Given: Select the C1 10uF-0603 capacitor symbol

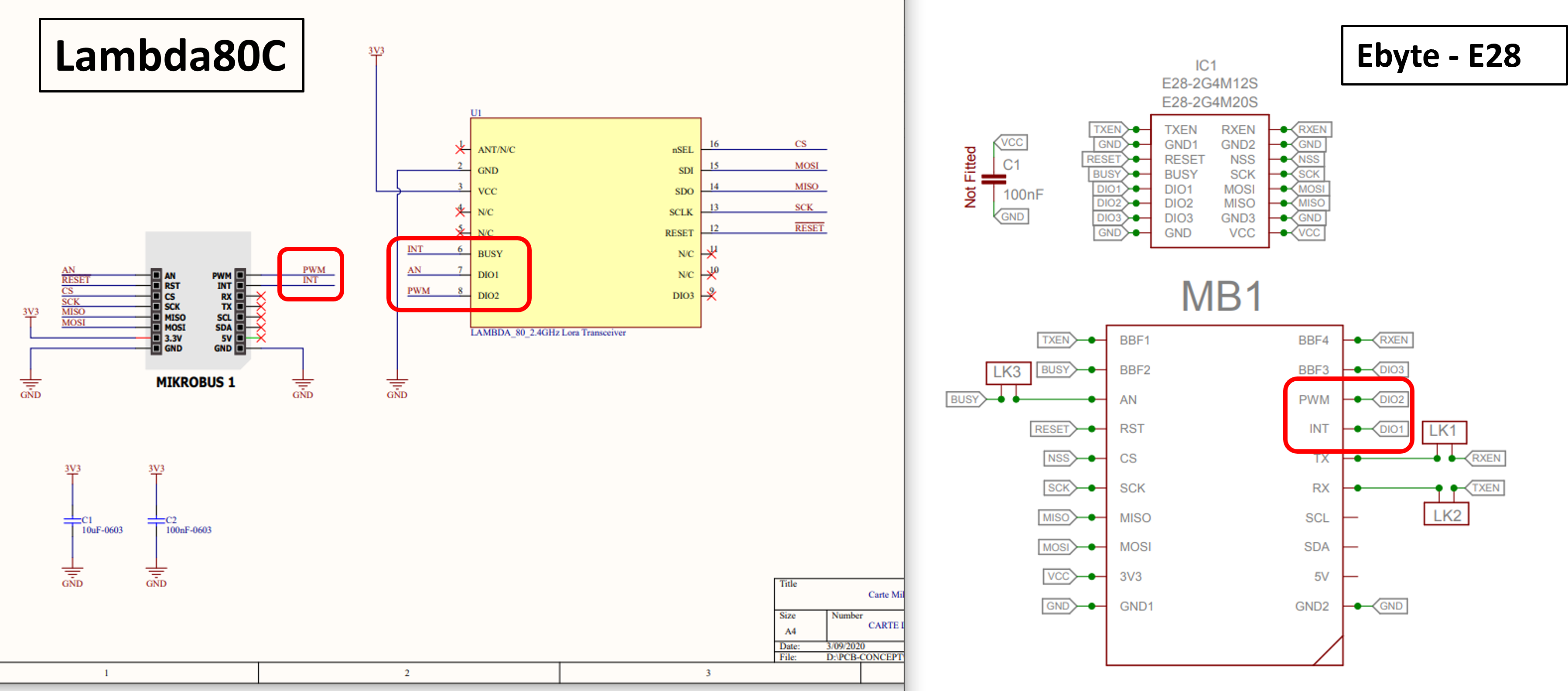Looking at the screenshot, I should tap(72, 520).
